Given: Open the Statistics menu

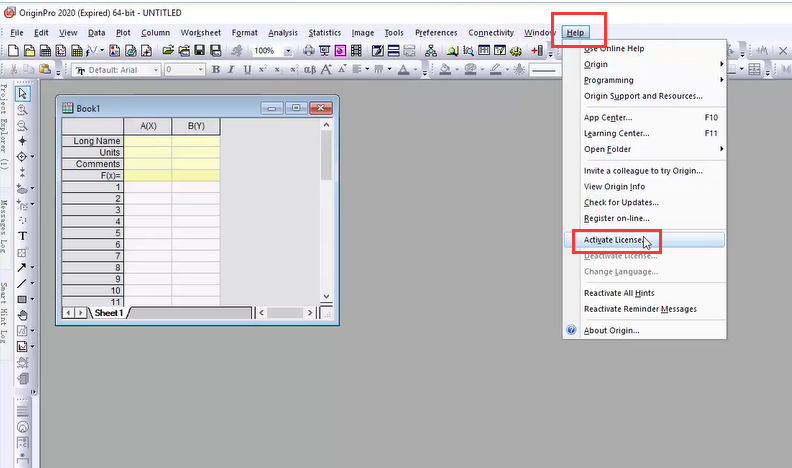Looking at the screenshot, I should pos(324,32).
